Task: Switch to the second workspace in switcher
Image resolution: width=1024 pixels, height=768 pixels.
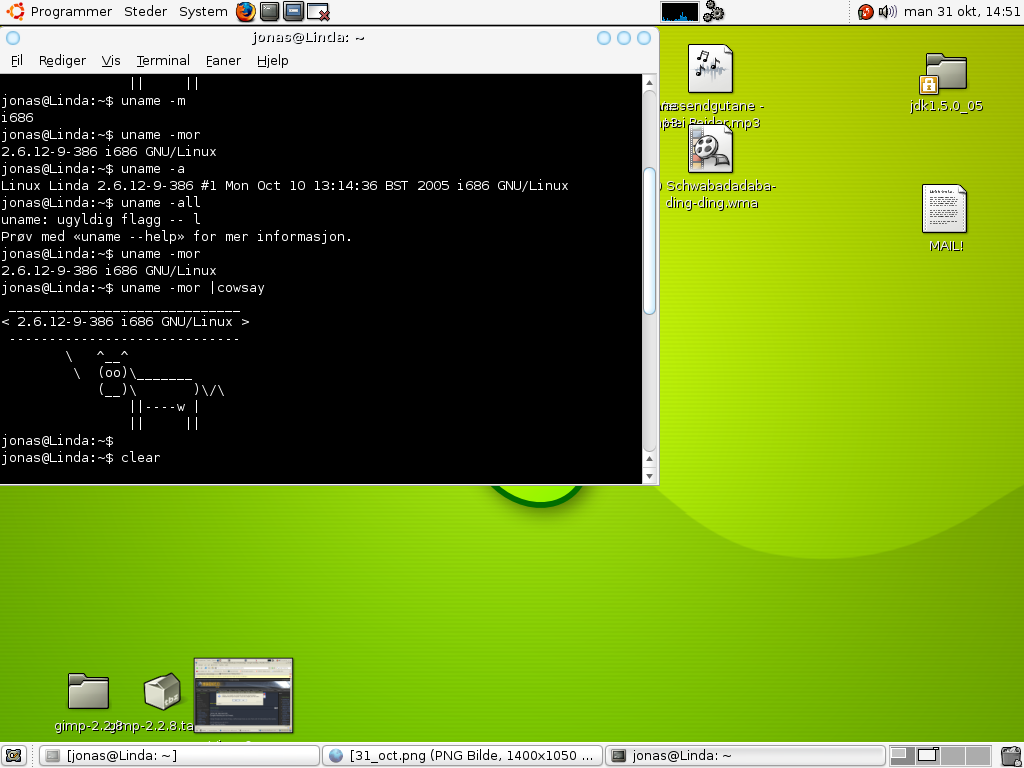Action: click(x=928, y=756)
